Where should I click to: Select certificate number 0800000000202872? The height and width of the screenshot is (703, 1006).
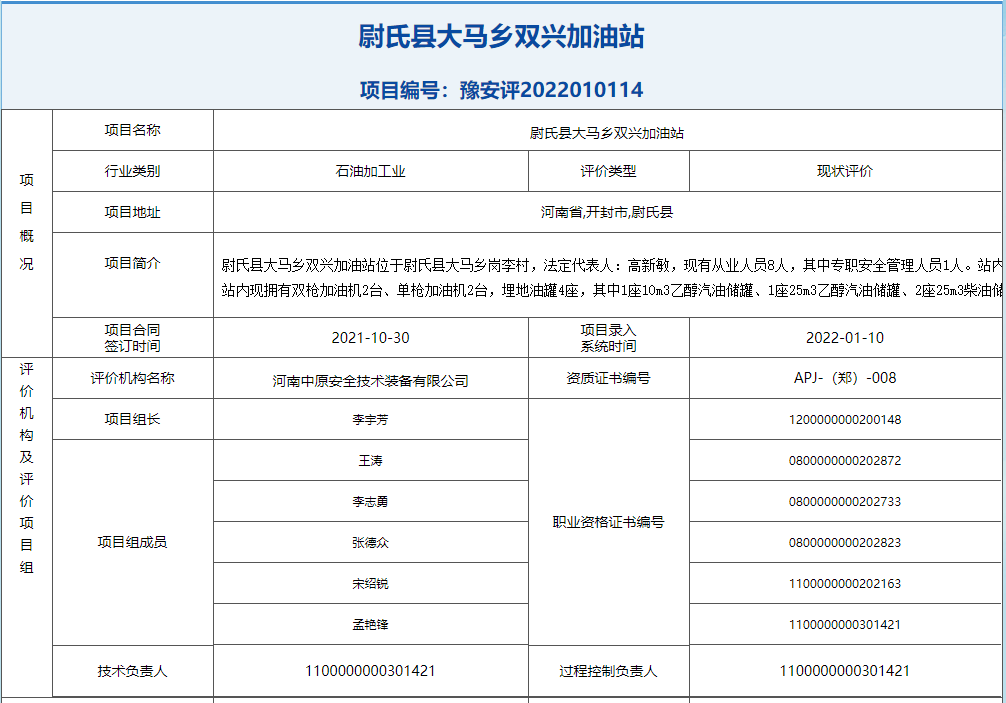(x=844, y=461)
